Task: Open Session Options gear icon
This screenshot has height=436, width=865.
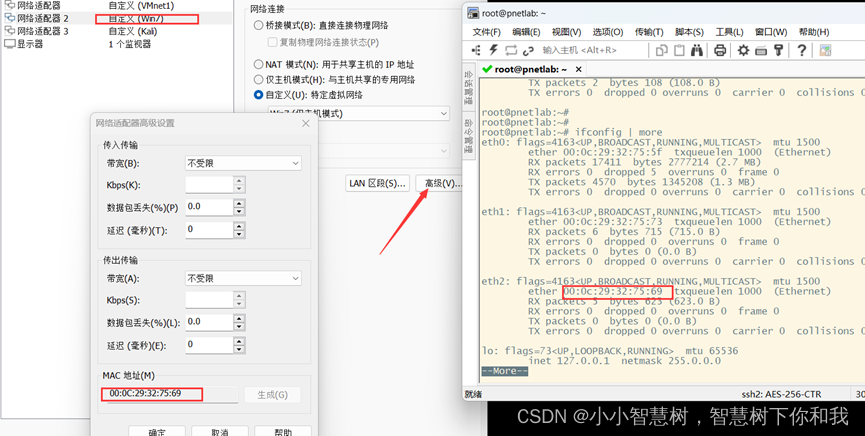Action: [x=744, y=51]
